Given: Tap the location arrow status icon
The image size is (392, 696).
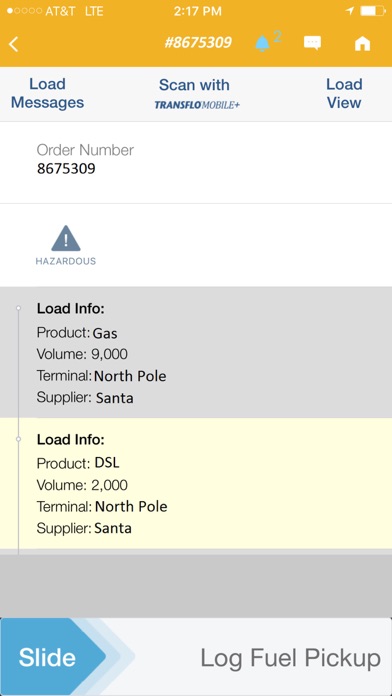Looking at the screenshot, I should tap(350, 11).
